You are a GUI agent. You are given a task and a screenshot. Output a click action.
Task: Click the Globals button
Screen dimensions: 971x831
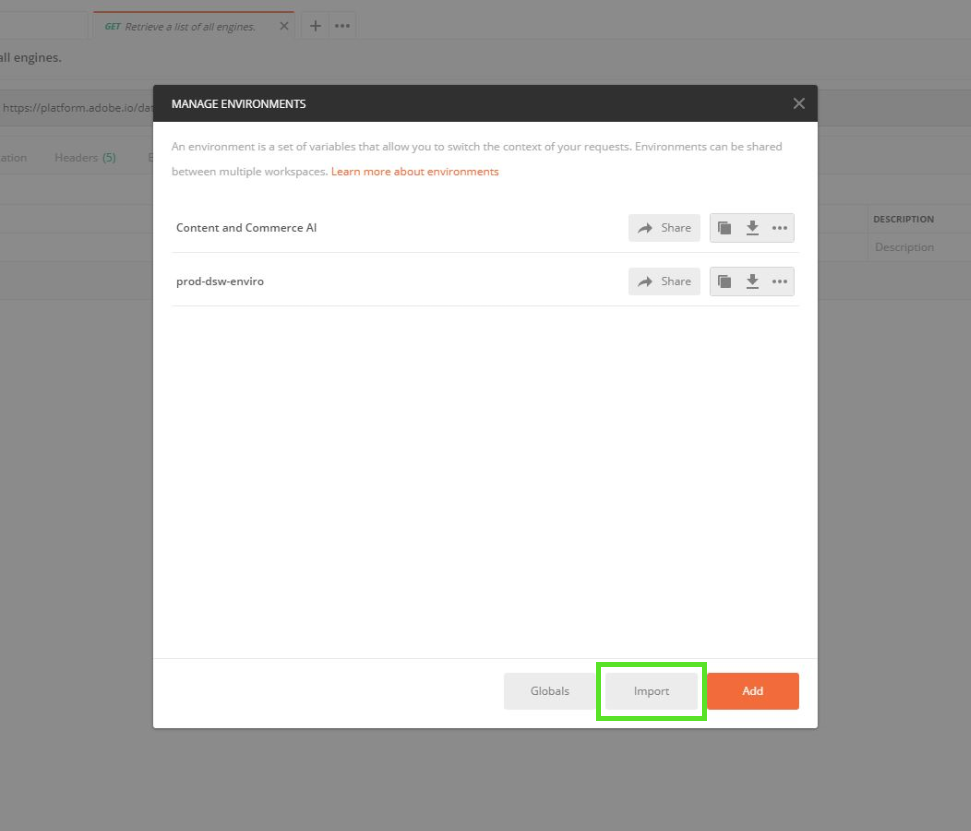pos(549,691)
